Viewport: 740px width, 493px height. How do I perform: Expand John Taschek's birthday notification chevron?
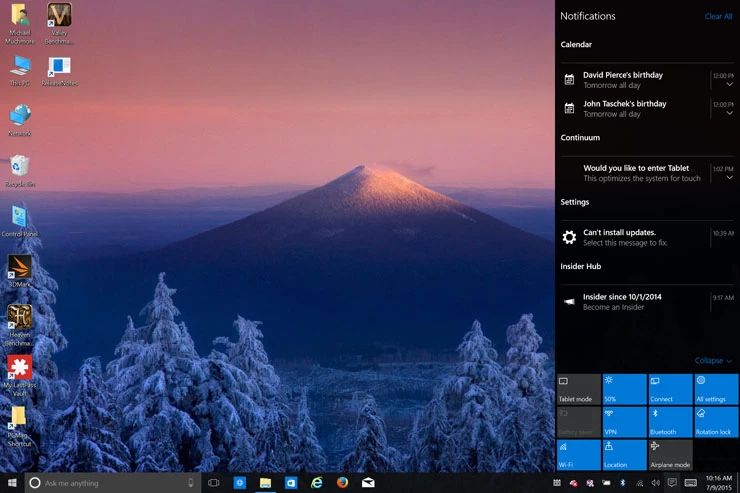point(730,113)
